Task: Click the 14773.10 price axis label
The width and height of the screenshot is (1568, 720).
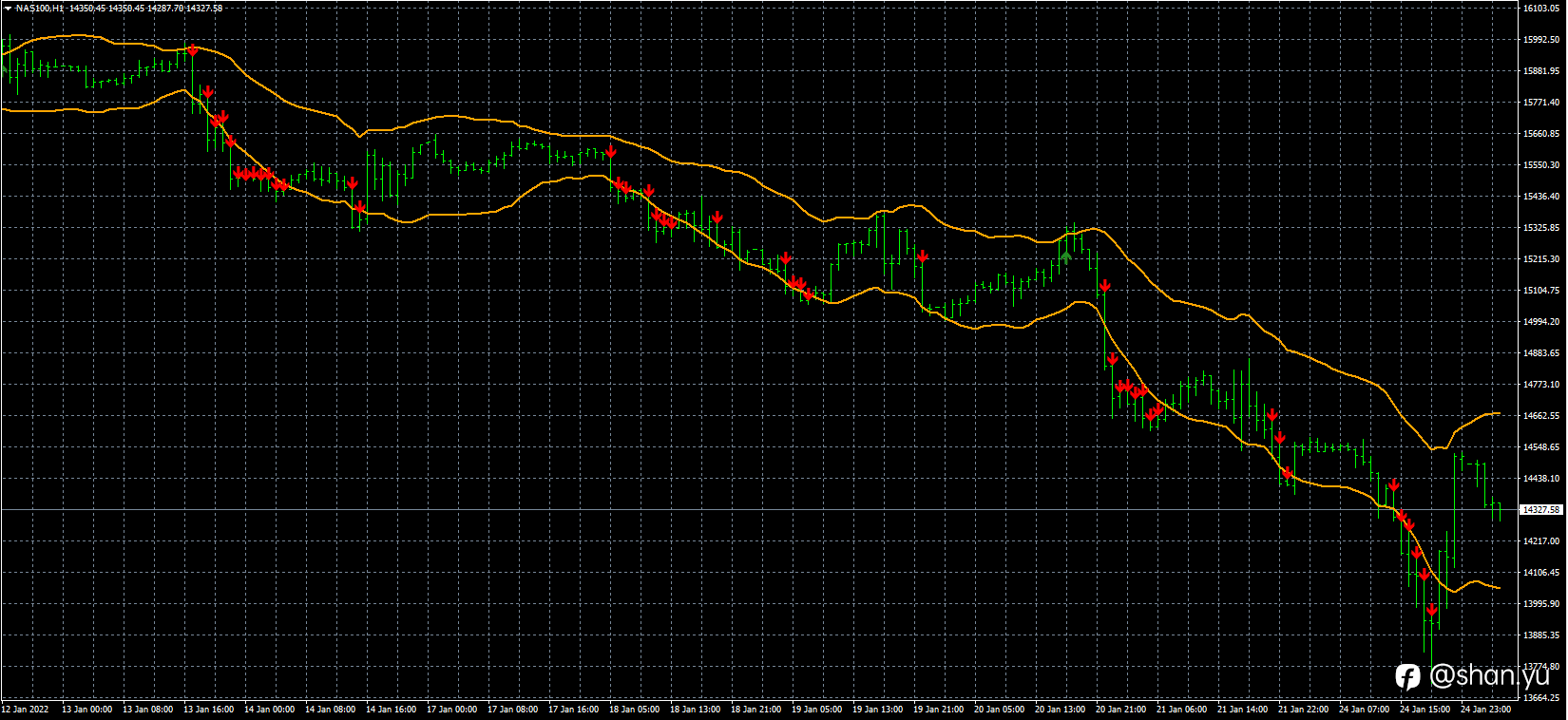Action: (x=1541, y=385)
